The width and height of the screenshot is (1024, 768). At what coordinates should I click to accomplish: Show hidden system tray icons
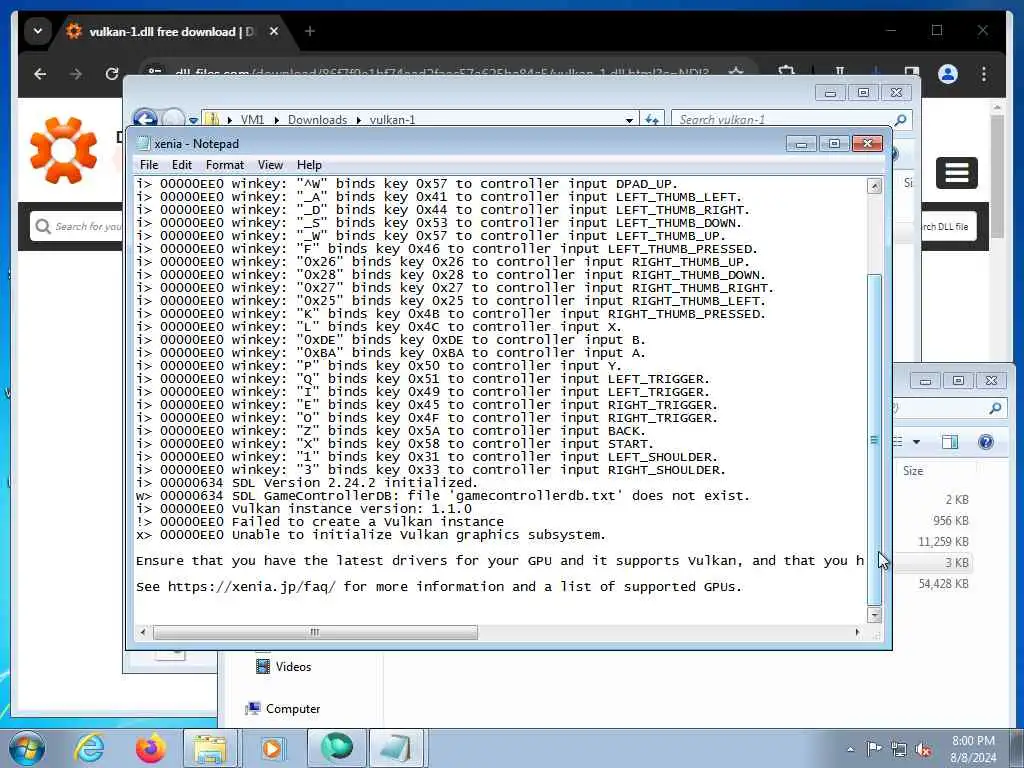click(x=850, y=749)
